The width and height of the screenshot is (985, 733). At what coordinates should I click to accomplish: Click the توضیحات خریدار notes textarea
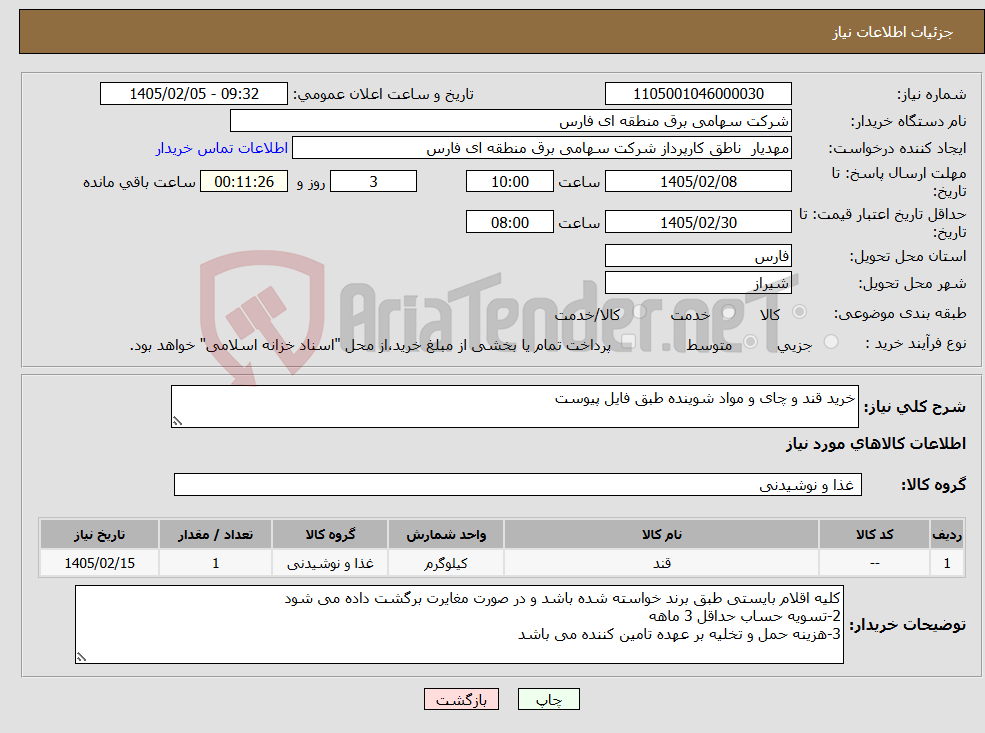click(459, 624)
